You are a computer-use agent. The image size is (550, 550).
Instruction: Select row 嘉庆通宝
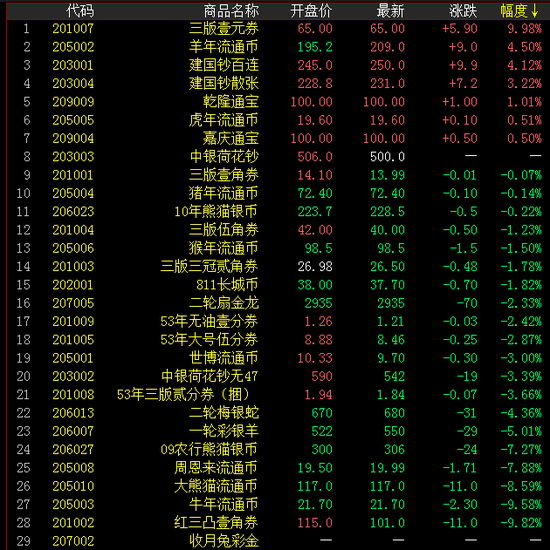(278, 139)
